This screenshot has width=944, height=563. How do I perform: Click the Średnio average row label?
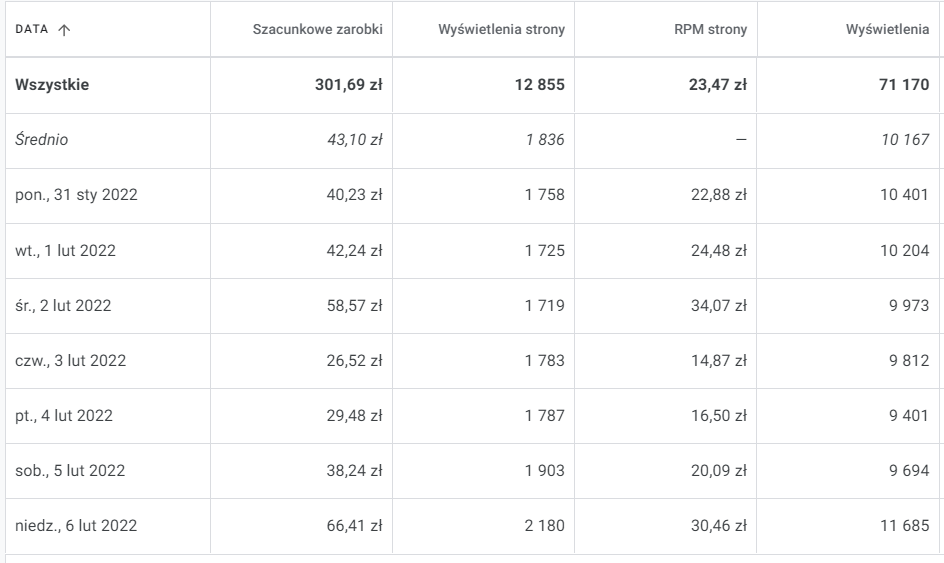pos(41,140)
